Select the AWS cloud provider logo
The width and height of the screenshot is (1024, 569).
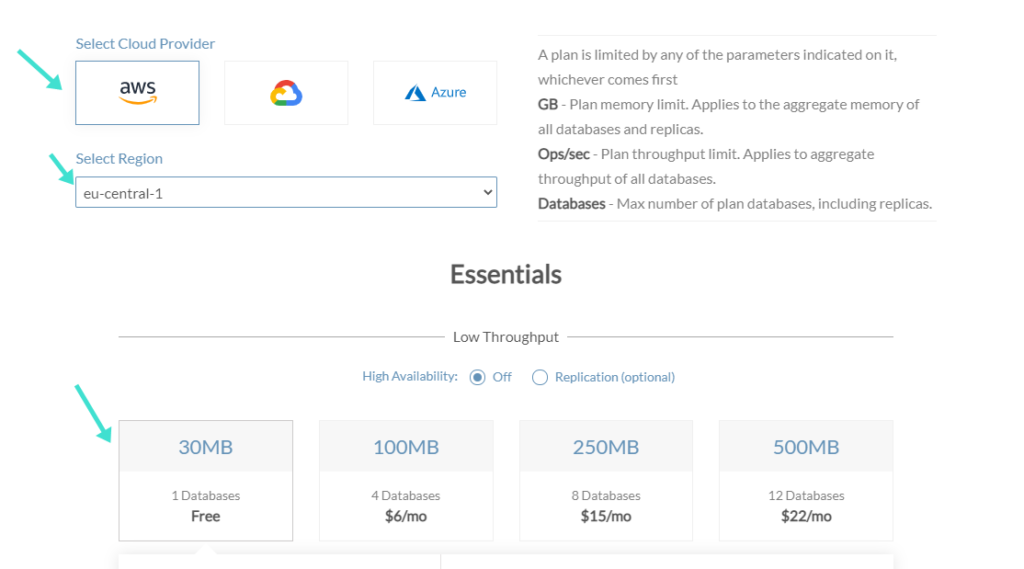(x=137, y=93)
